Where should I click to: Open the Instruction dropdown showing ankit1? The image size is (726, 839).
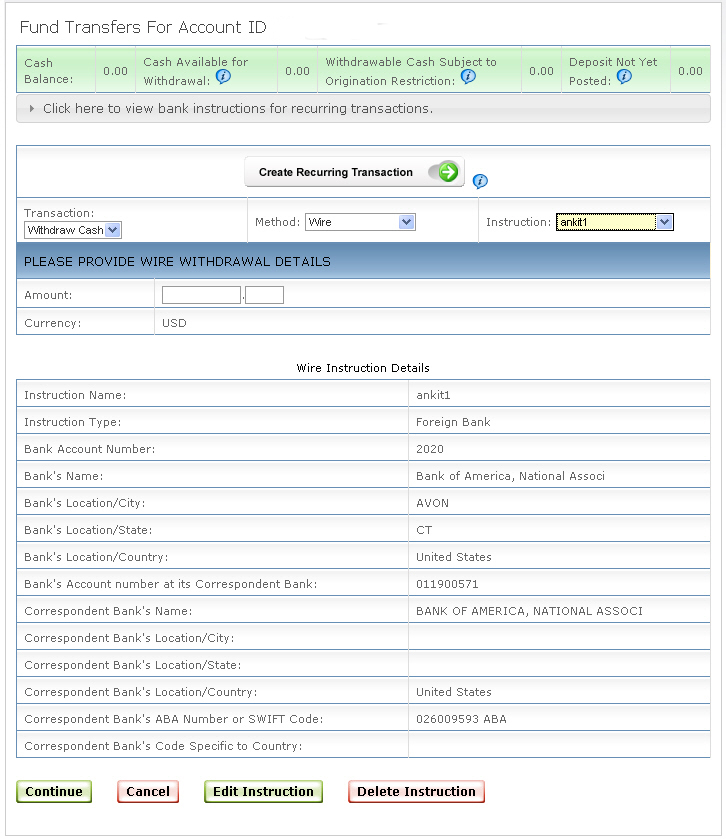coord(615,222)
